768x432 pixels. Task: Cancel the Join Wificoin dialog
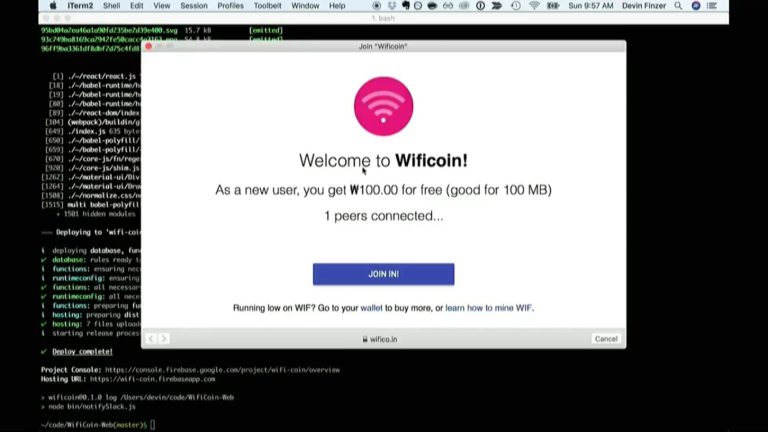coord(606,339)
